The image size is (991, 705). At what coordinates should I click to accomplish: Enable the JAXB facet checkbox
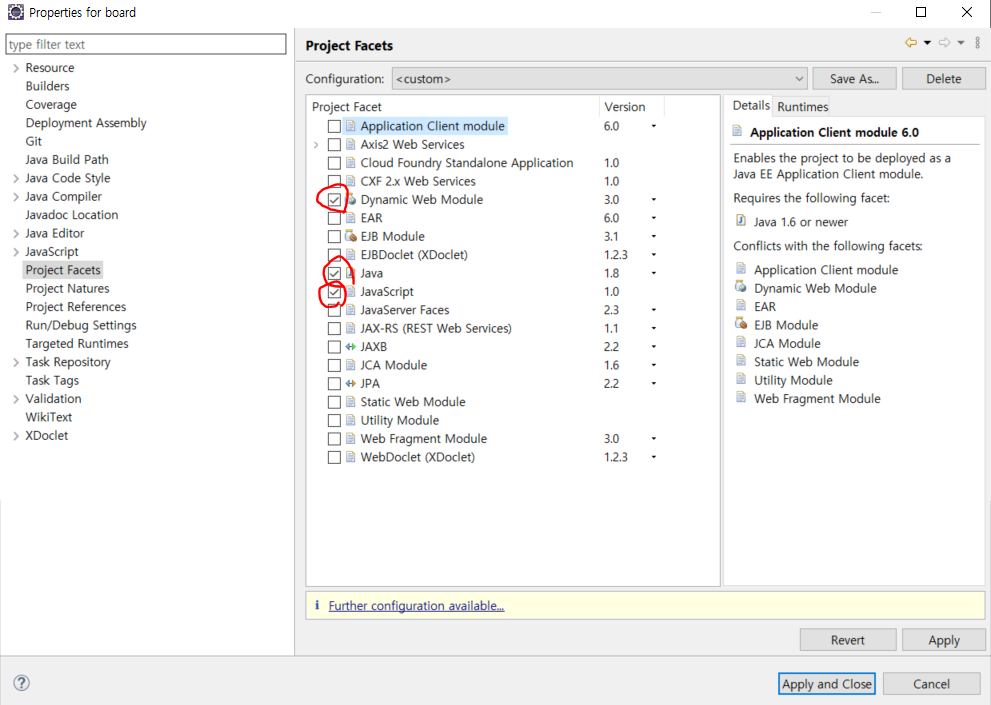pos(334,347)
